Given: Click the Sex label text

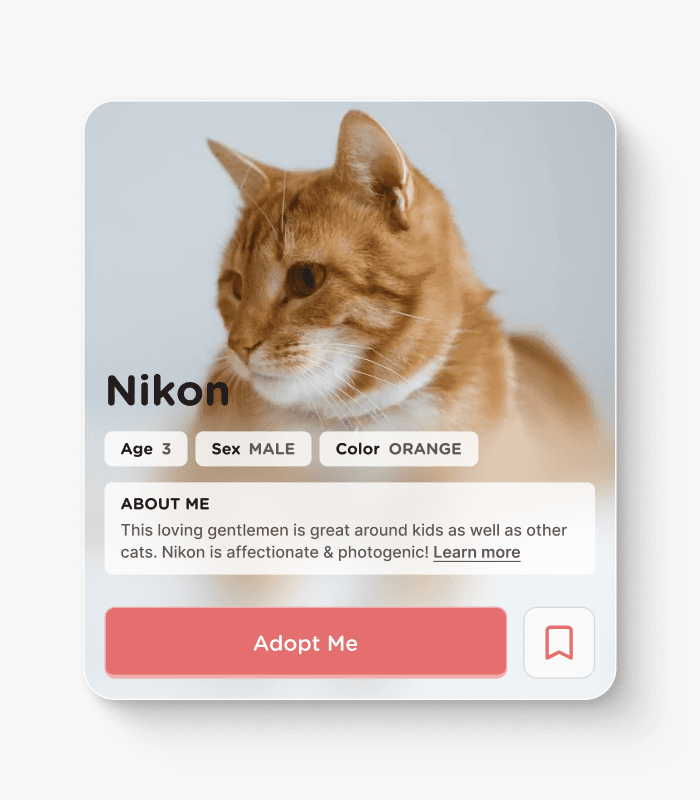Looking at the screenshot, I should [226, 449].
